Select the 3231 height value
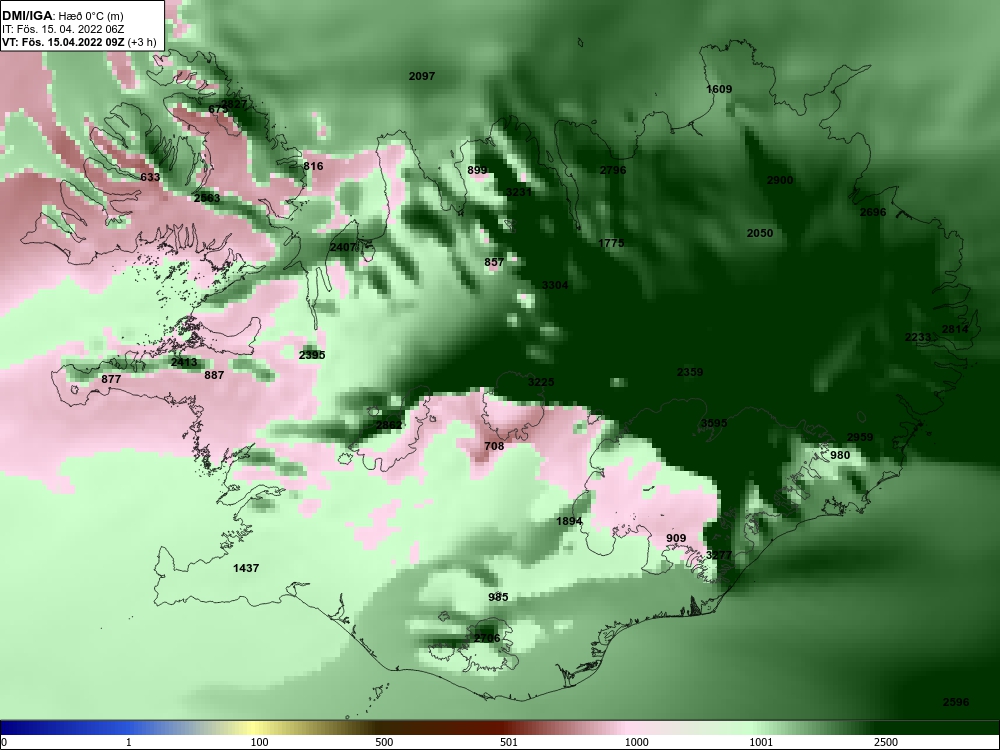 (518, 191)
